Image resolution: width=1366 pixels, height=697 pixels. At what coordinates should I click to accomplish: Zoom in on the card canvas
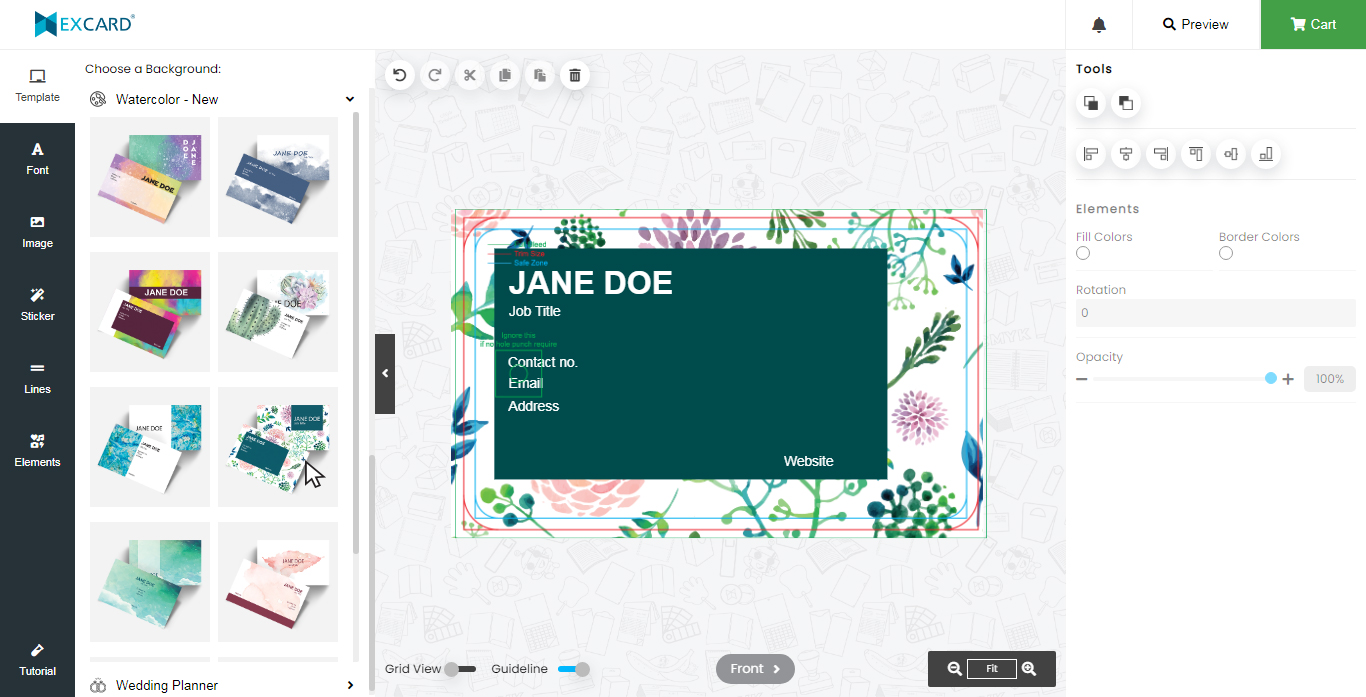pos(1029,669)
